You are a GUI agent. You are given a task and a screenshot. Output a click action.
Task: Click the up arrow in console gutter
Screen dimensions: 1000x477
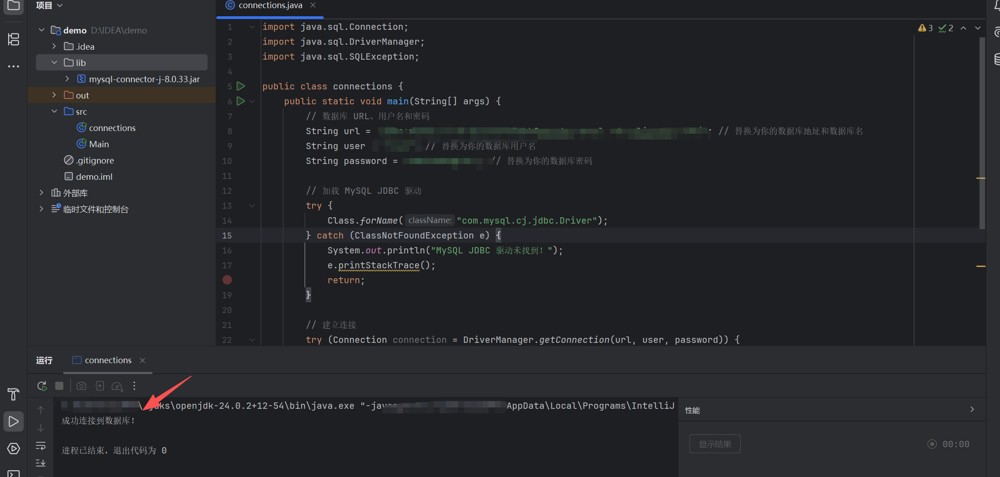(x=41, y=410)
